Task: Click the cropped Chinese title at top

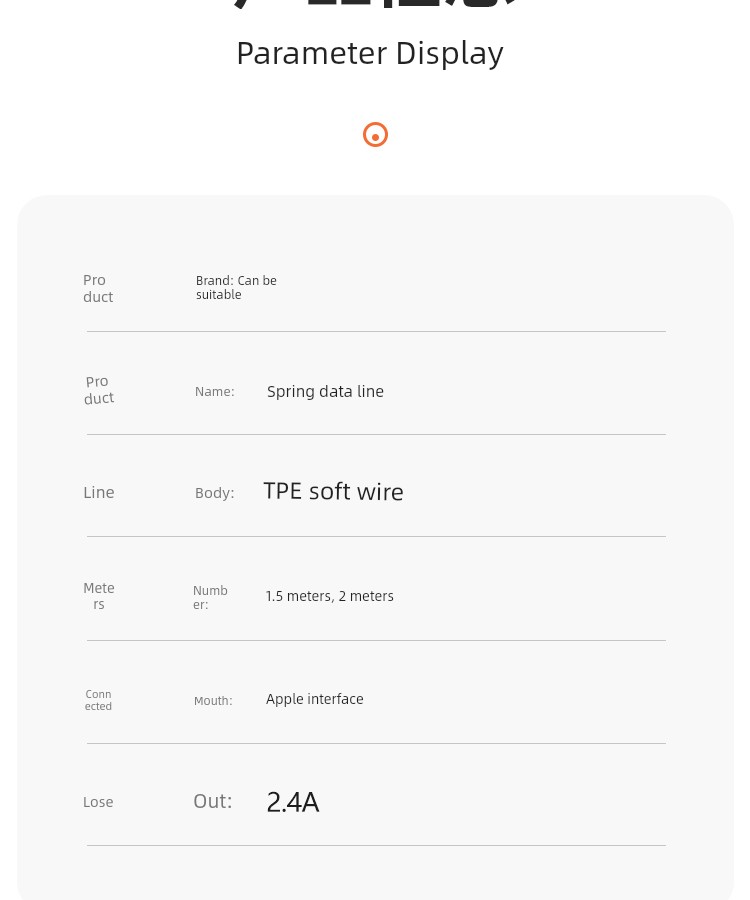Action: pos(376,5)
